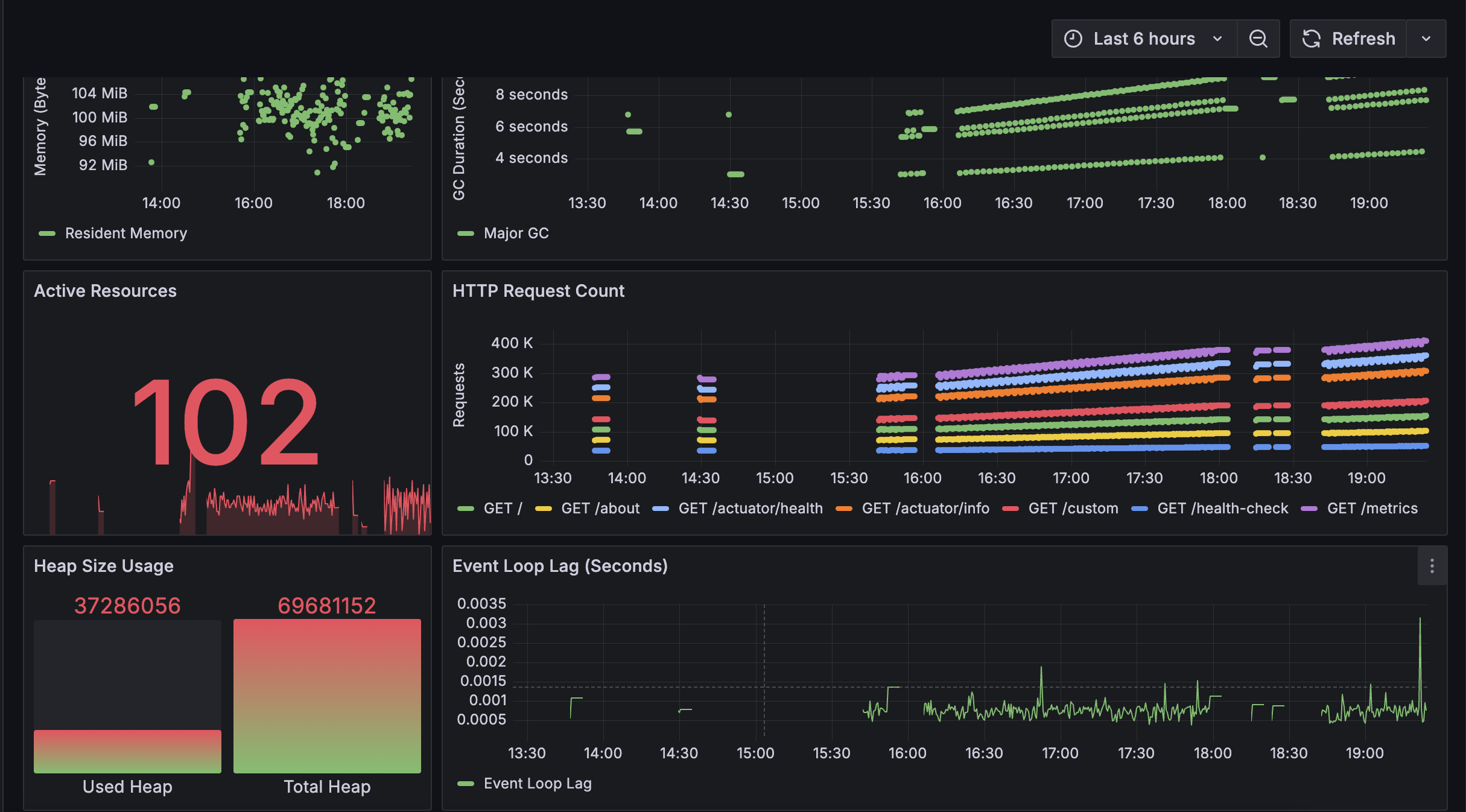Open the Last 6 hours time picker
Viewport: 1466px width, 812px height.
tap(1143, 39)
